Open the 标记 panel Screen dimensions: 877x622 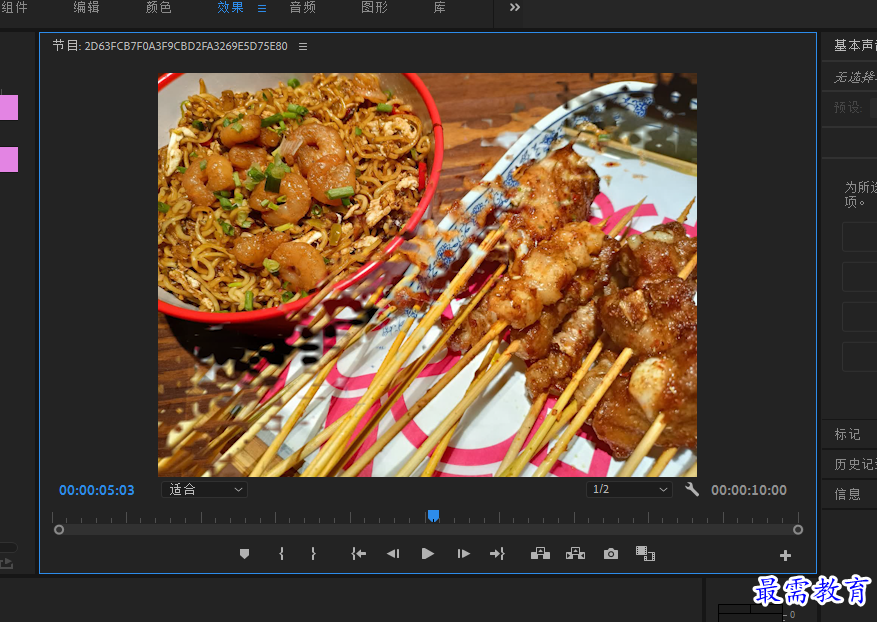coord(847,434)
